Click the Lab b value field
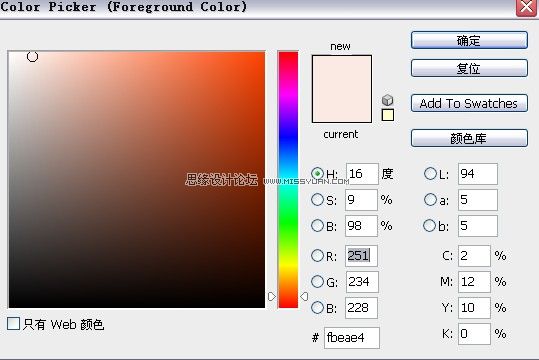The height and width of the screenshot is (360, 539). (x=477, y=226)
